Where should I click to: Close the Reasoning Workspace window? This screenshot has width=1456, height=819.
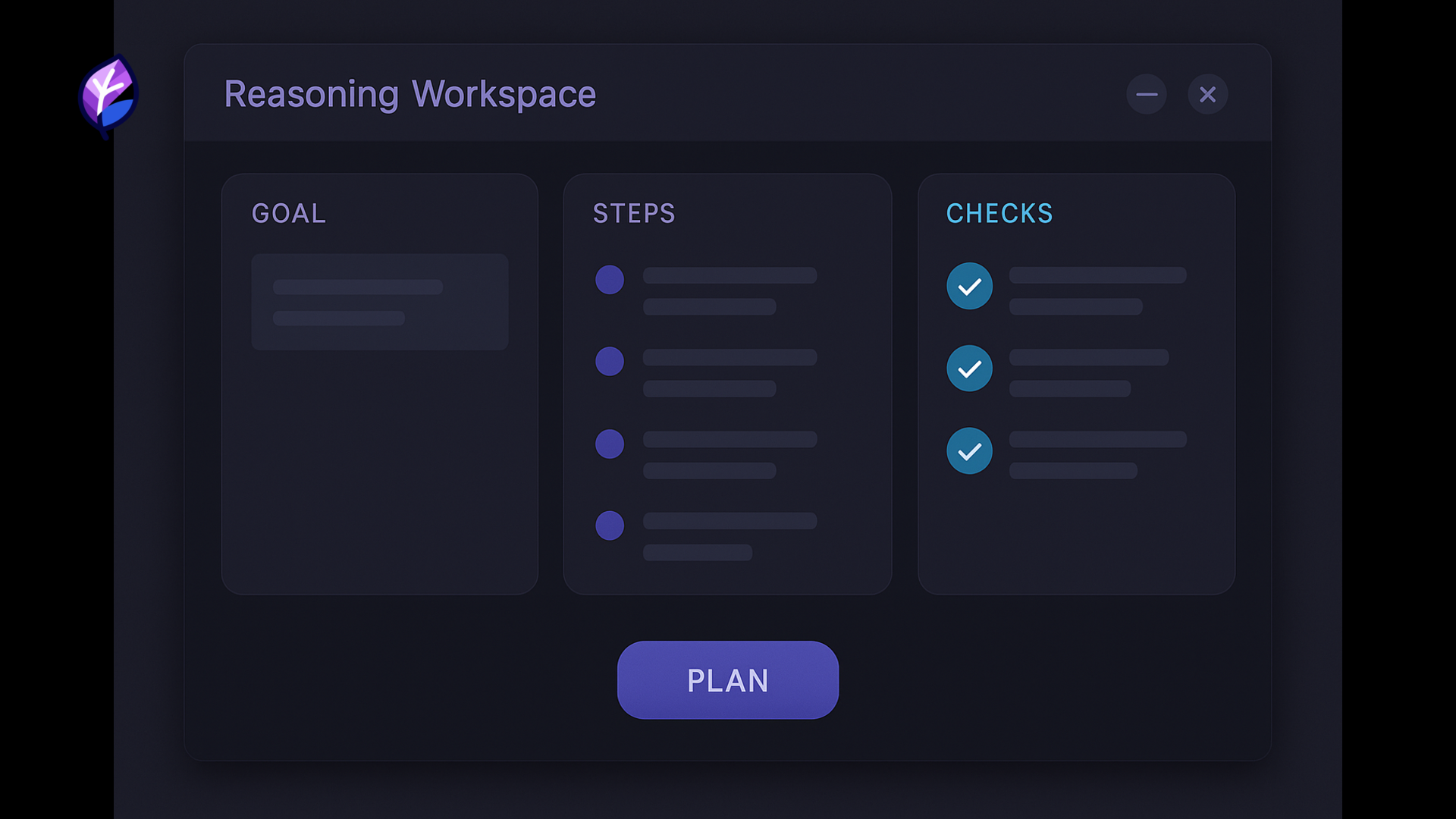tap(1207, 95)
